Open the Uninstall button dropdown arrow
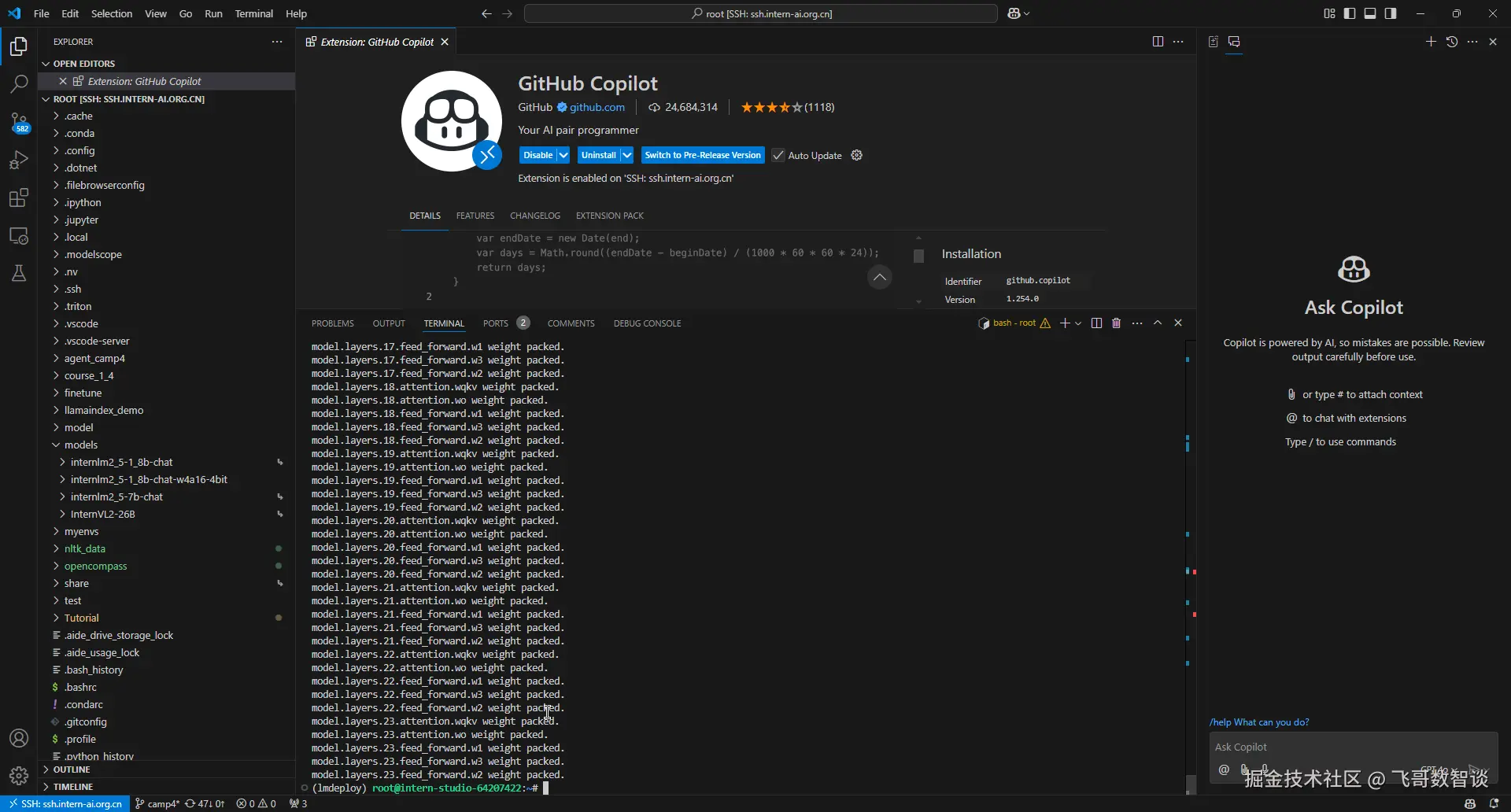 click(x=626, y=155)
